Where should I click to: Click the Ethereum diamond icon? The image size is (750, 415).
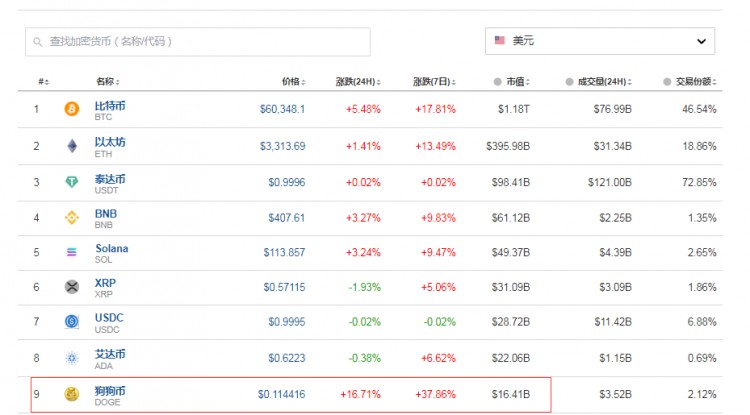[72, 146]
